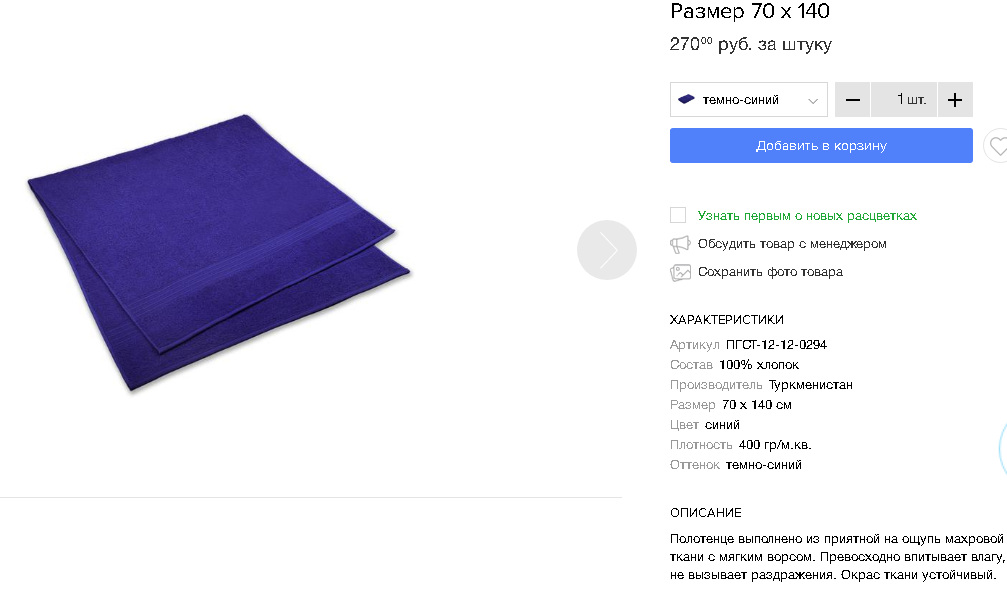Click the blue towel product image
This screenshot has height=591, width=1007.
coord(220,250)
